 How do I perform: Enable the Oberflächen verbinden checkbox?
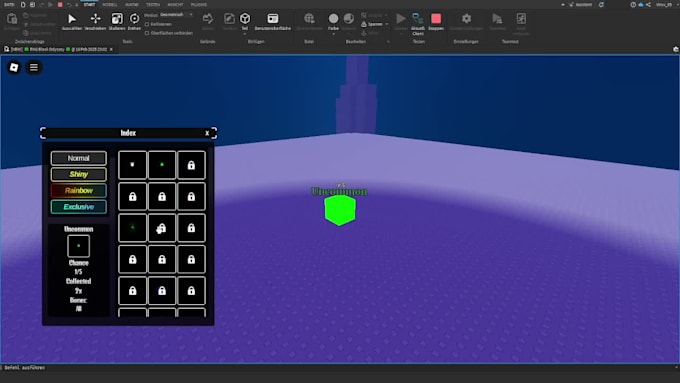pyautogui.click(x=147, y=33)
